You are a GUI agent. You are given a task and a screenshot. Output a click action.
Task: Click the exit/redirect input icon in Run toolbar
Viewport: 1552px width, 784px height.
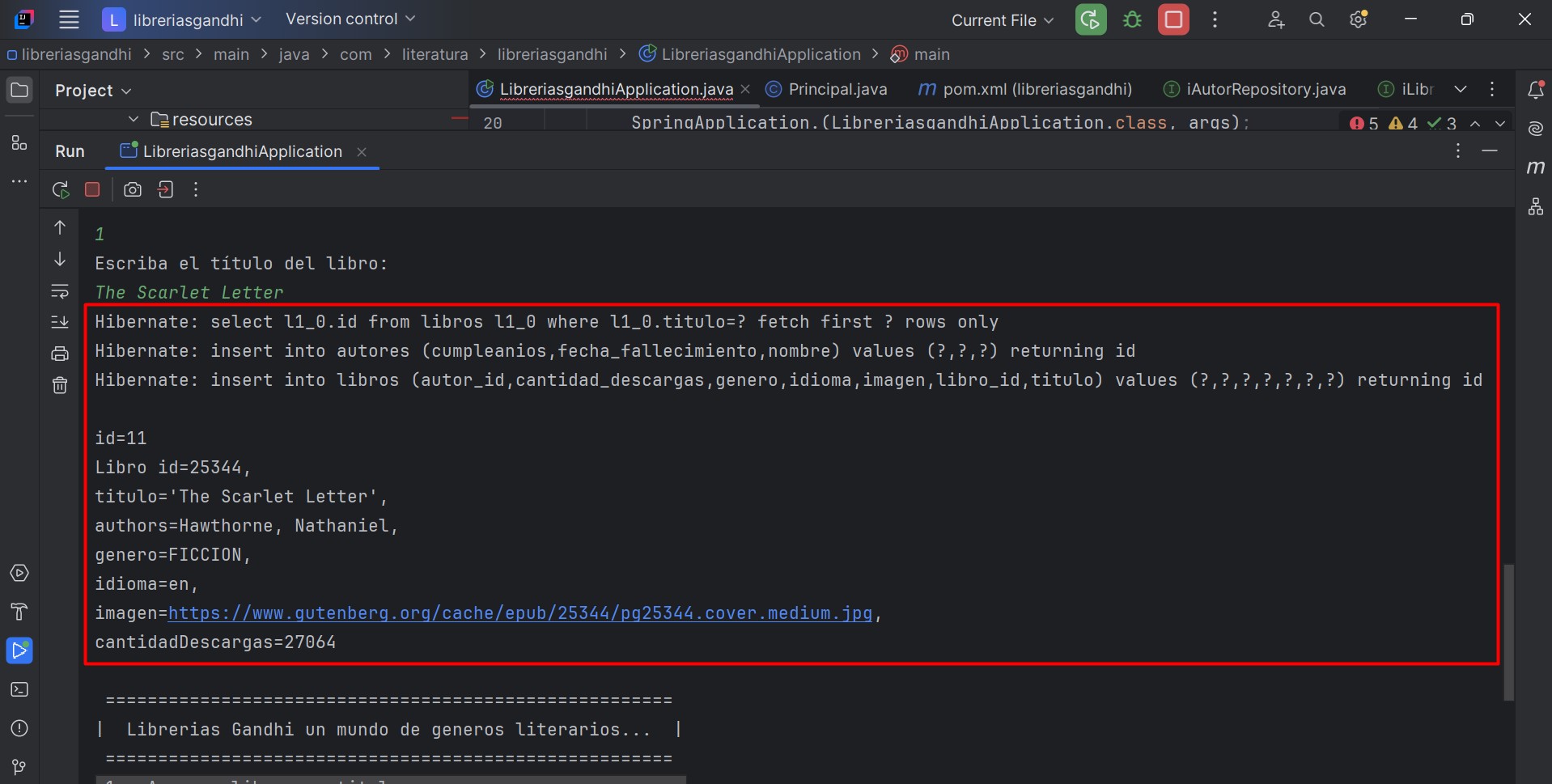coord(165,189)
